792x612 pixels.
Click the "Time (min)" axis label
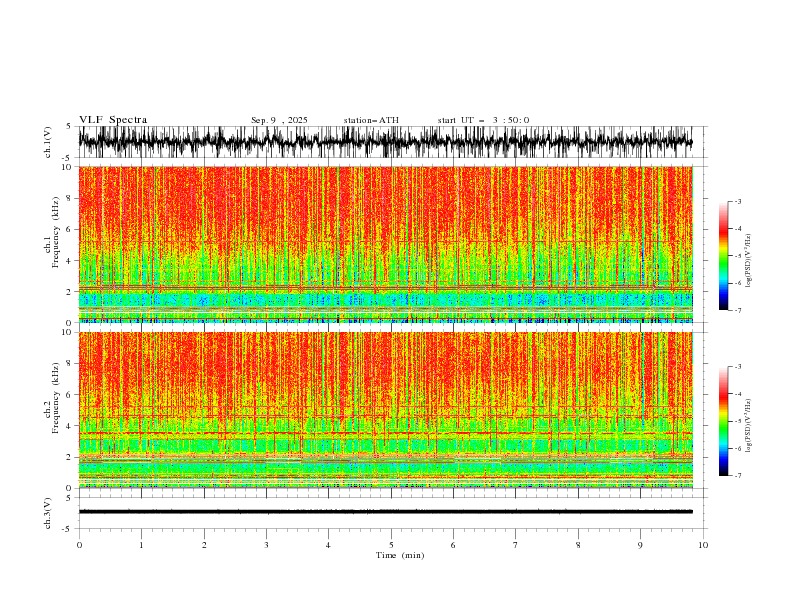(x=400, y=555)
